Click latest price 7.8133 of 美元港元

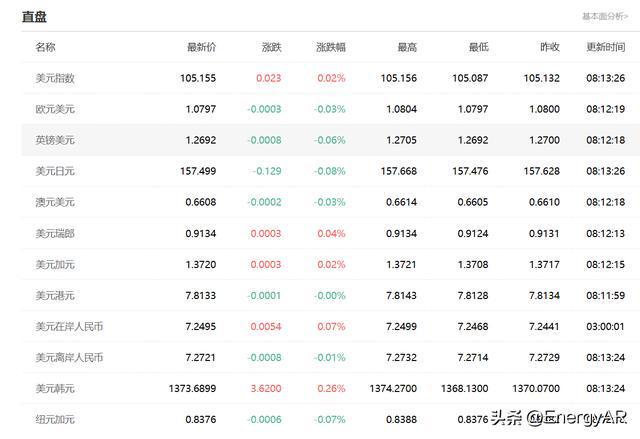coord(200,295)
